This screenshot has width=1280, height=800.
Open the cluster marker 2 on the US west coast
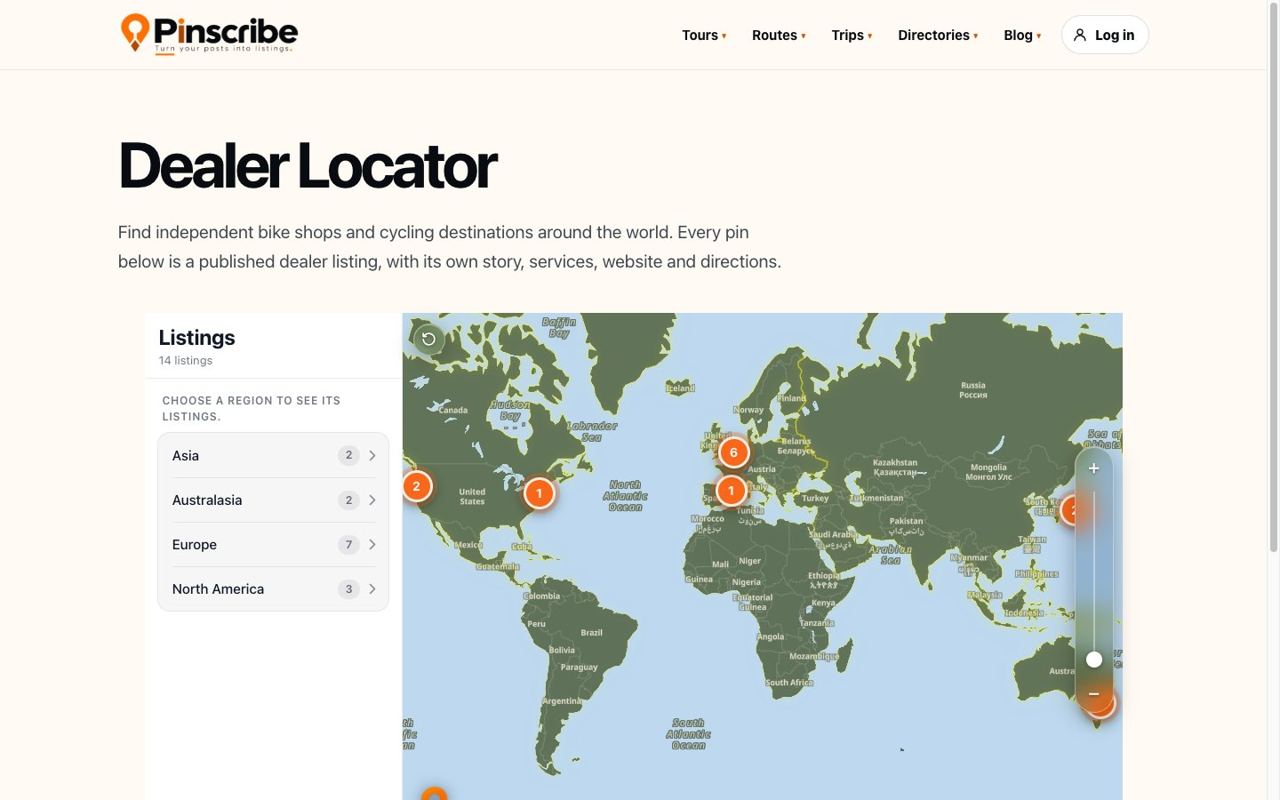[x=417, y=486]
